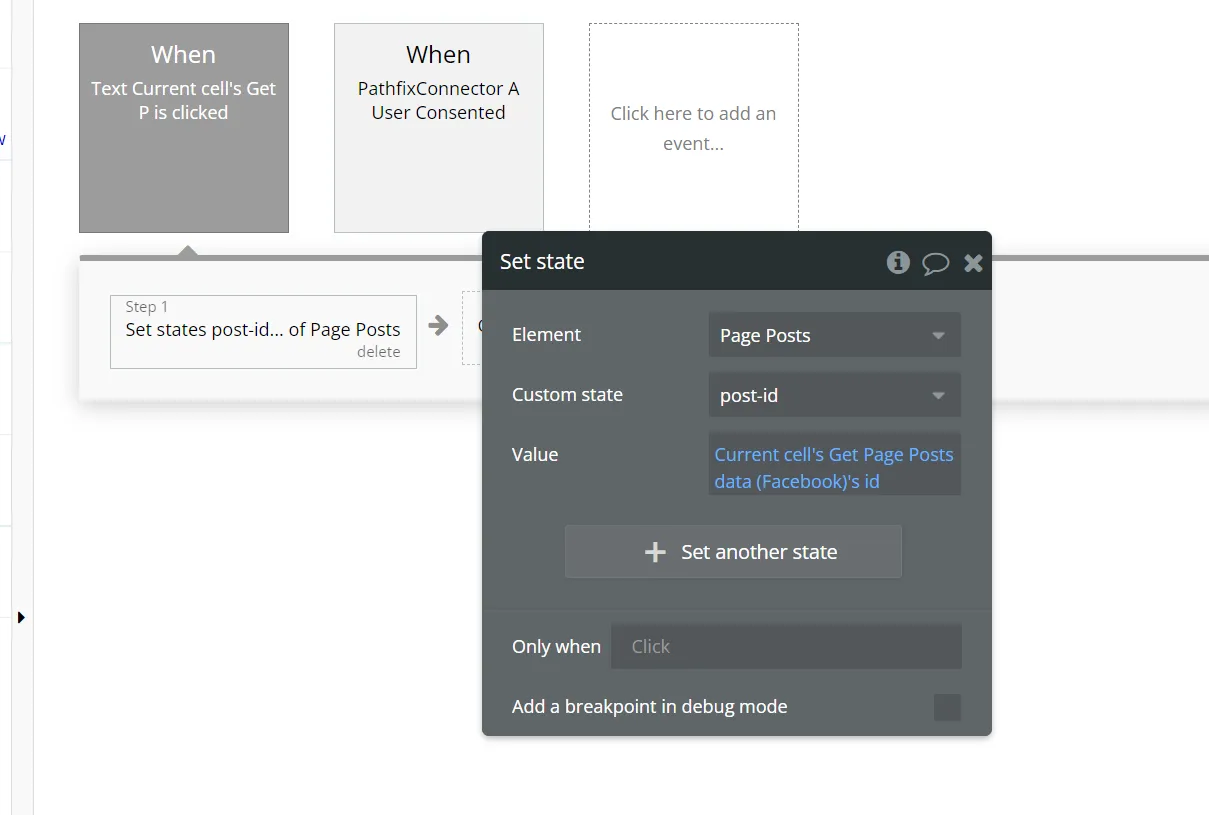Click the Value label
1209x815 pixels.
pos(535,455)
